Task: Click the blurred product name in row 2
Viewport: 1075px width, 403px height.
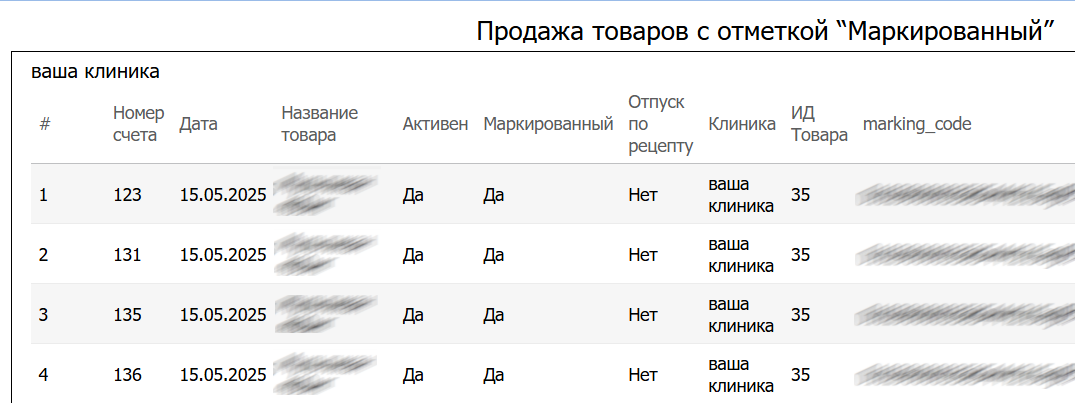Action: point(325,254)
